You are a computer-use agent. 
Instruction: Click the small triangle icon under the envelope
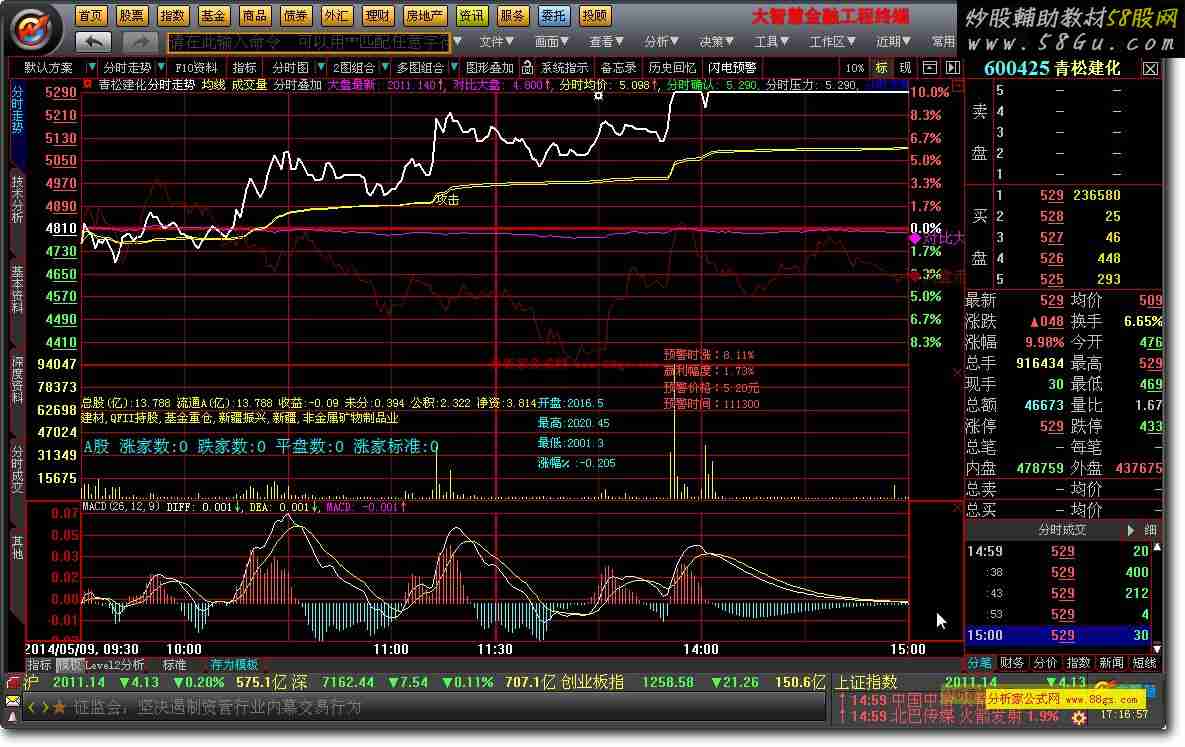(x=13, y=716)
